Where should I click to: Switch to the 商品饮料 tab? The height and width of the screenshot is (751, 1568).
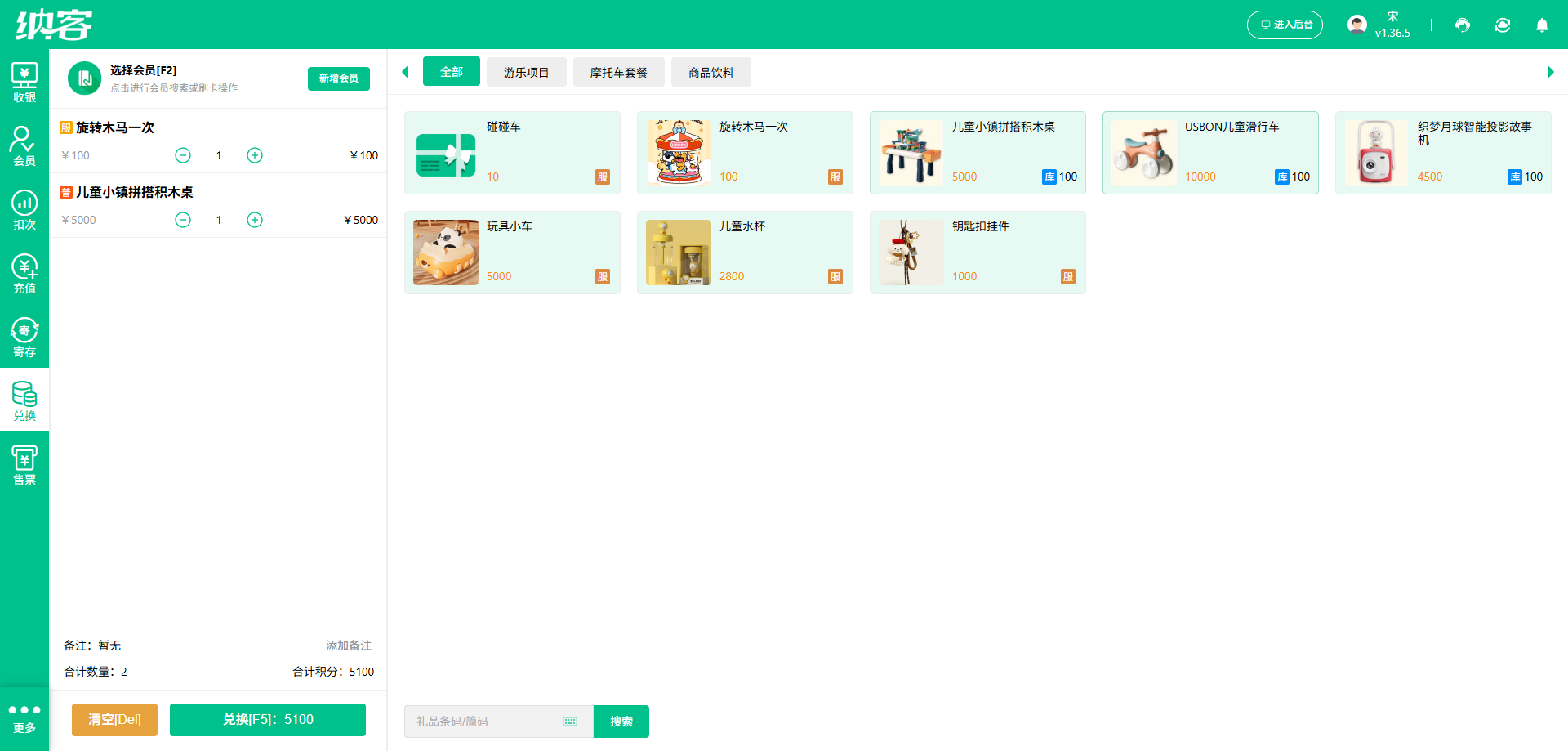[x=711, y=72]
